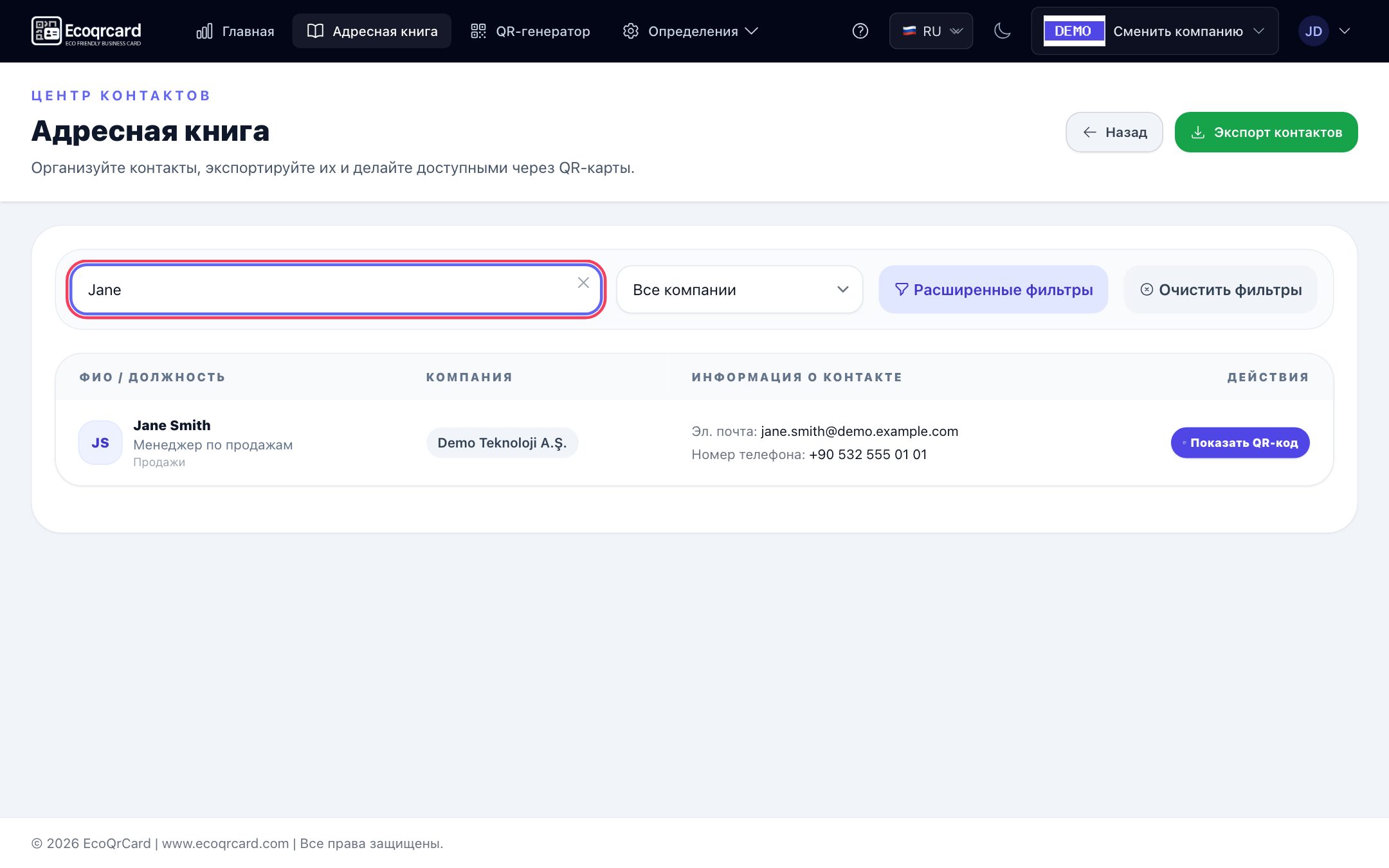The height and width of the screenshot is (868, 1389).
Task: Click the ИНФОРМАЦИЯ О КОНТАКТЕ column header
Action: [797, 377]
